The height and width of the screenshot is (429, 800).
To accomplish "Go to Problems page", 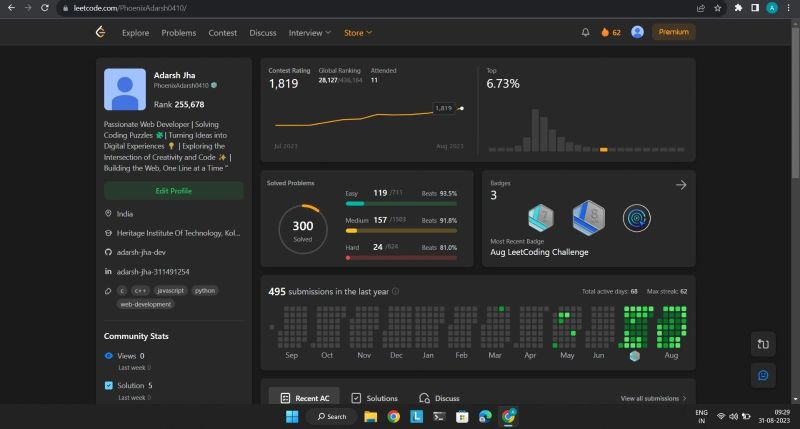I will tap(179, 32).
